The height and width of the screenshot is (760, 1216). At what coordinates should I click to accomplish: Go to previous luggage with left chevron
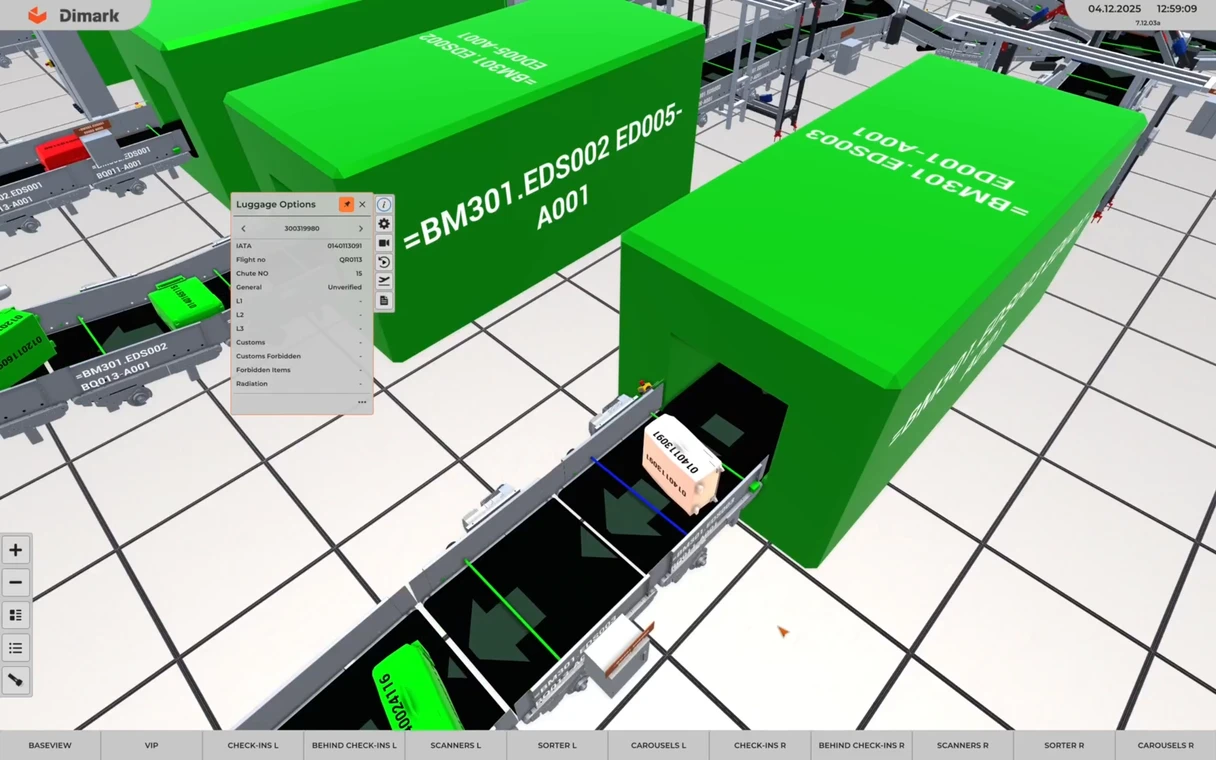pos(243,229)
